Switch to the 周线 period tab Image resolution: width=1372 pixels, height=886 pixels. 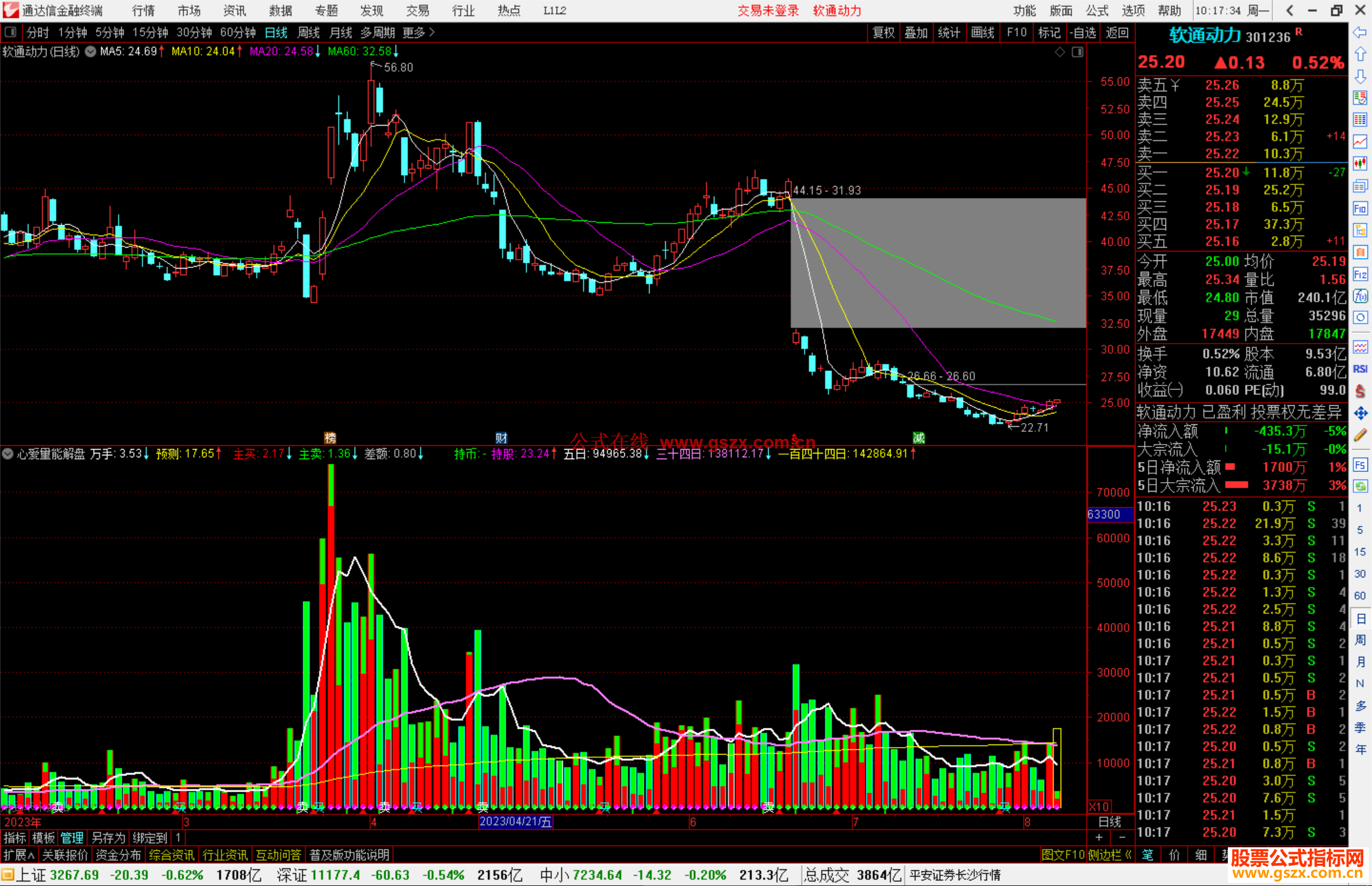[x=309, y=32]
